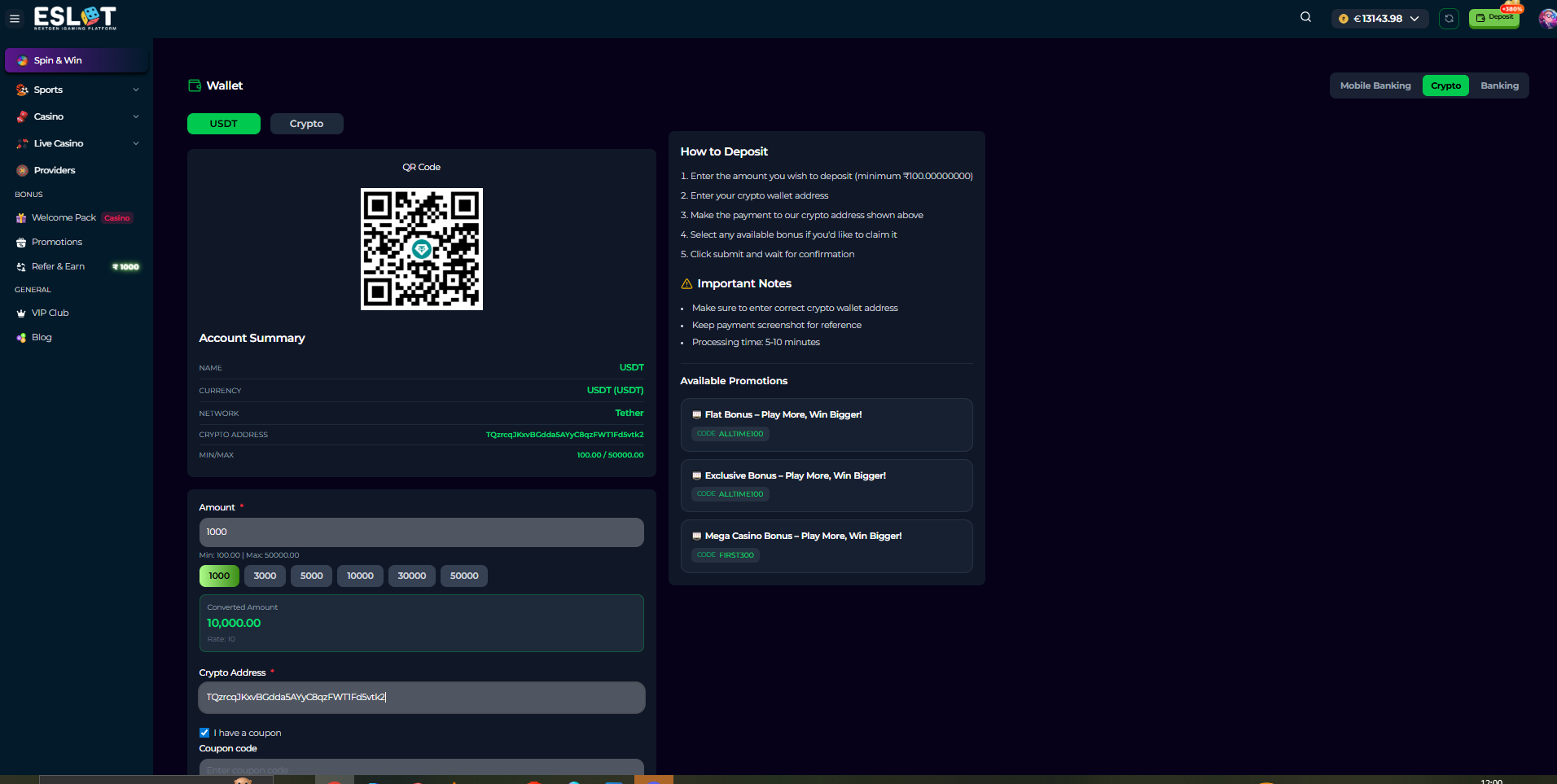Click the ALLTIME100 code under Flat Bonus
Image resolution: width=1557 pixels, height=784 pixels.
[x=730, y=434]
